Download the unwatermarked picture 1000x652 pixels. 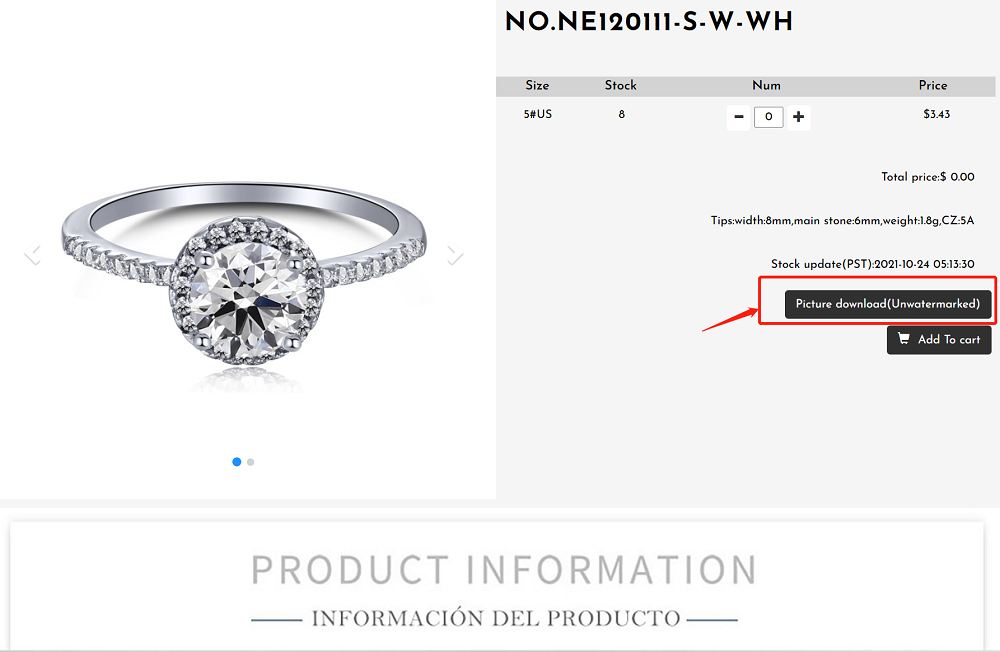coord(888,304)
